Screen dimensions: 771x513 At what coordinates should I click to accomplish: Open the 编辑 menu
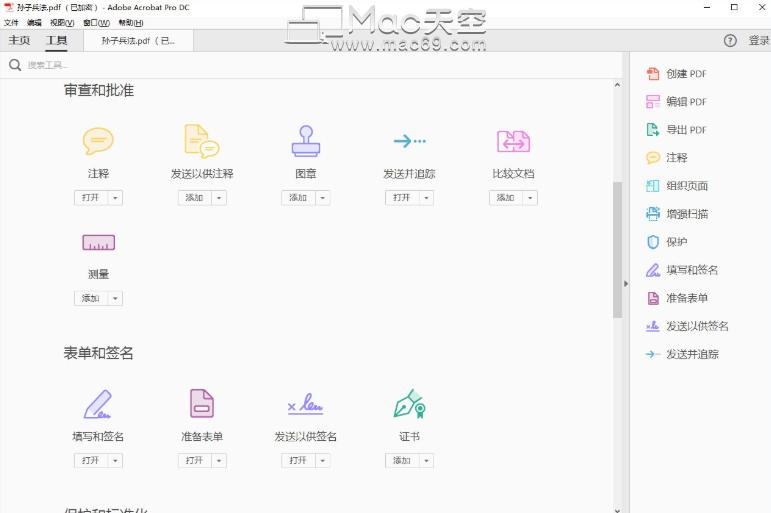pos(34,23)
